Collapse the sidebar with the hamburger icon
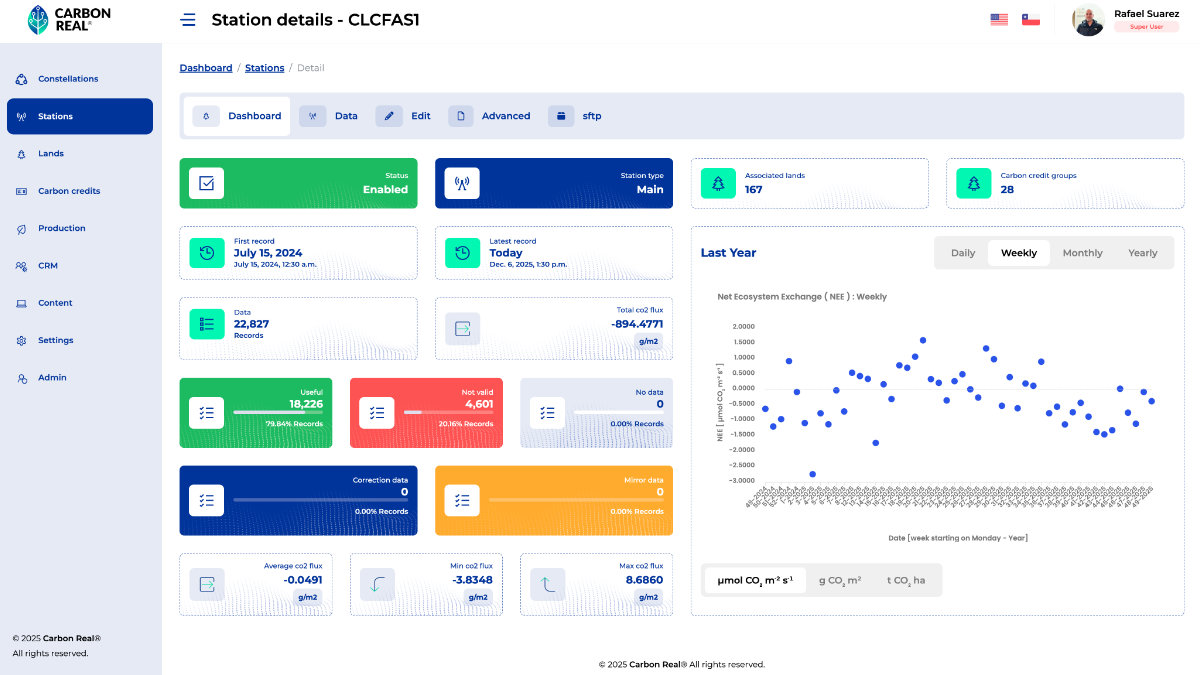This screenshot has width=1200, height=675. tap(188, 19)
